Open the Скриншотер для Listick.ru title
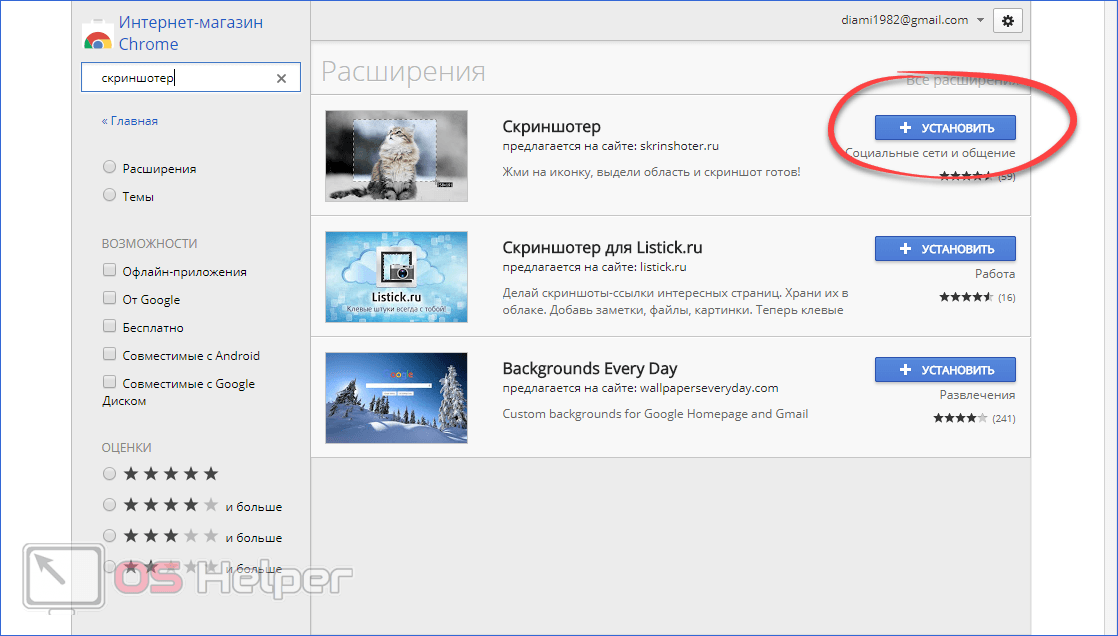 (602, 247)
